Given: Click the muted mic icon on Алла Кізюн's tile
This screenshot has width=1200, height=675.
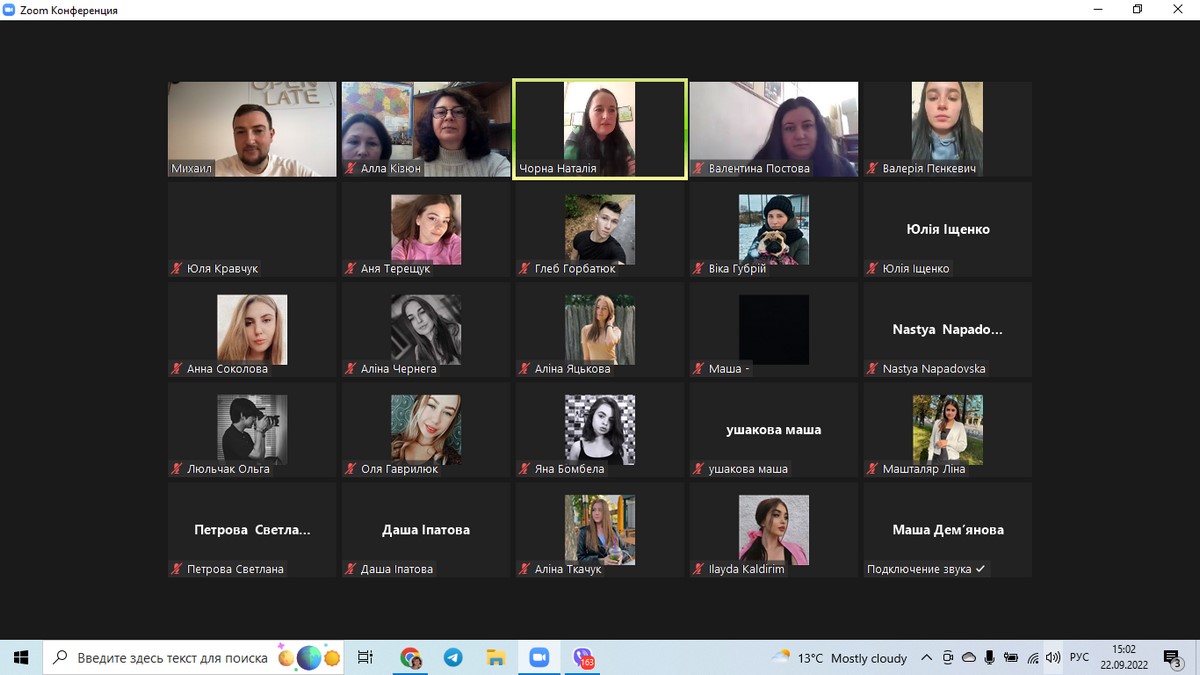Looking at the screenshot, I should click(351, 169).
